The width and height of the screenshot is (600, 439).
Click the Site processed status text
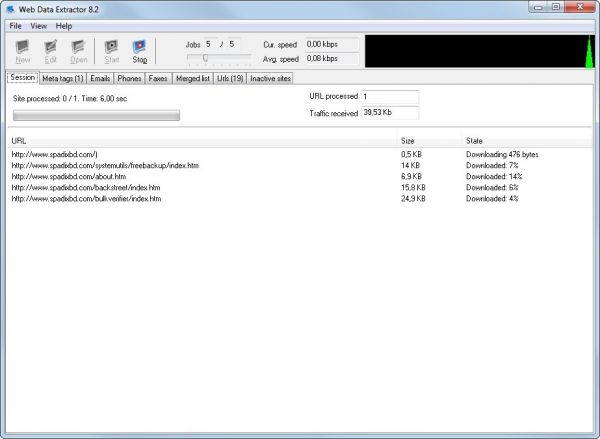click(x=70, y=99)
